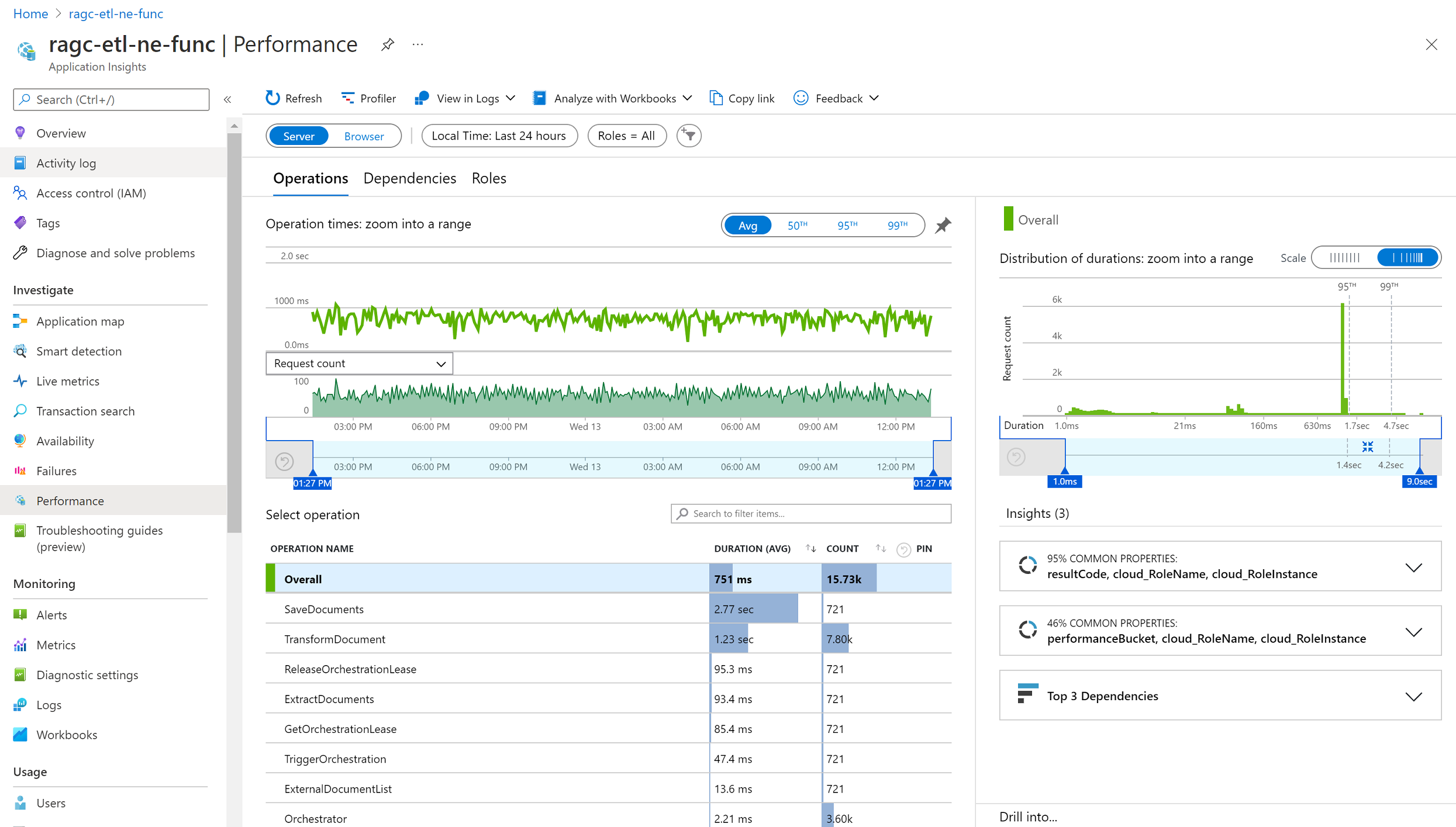Pin this Performance blade to dashboard

tap(387, 44)
